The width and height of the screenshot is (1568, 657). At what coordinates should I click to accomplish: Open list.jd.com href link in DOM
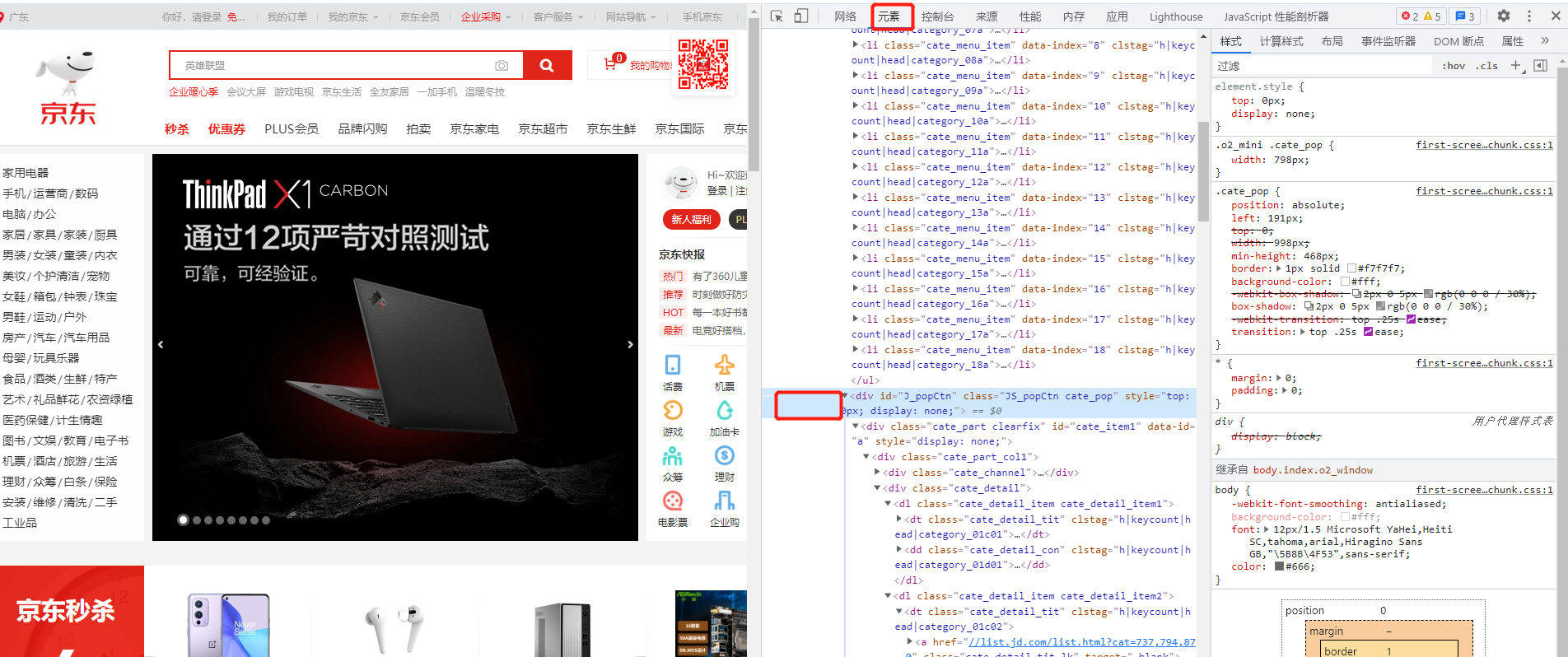click(1082, 642)
